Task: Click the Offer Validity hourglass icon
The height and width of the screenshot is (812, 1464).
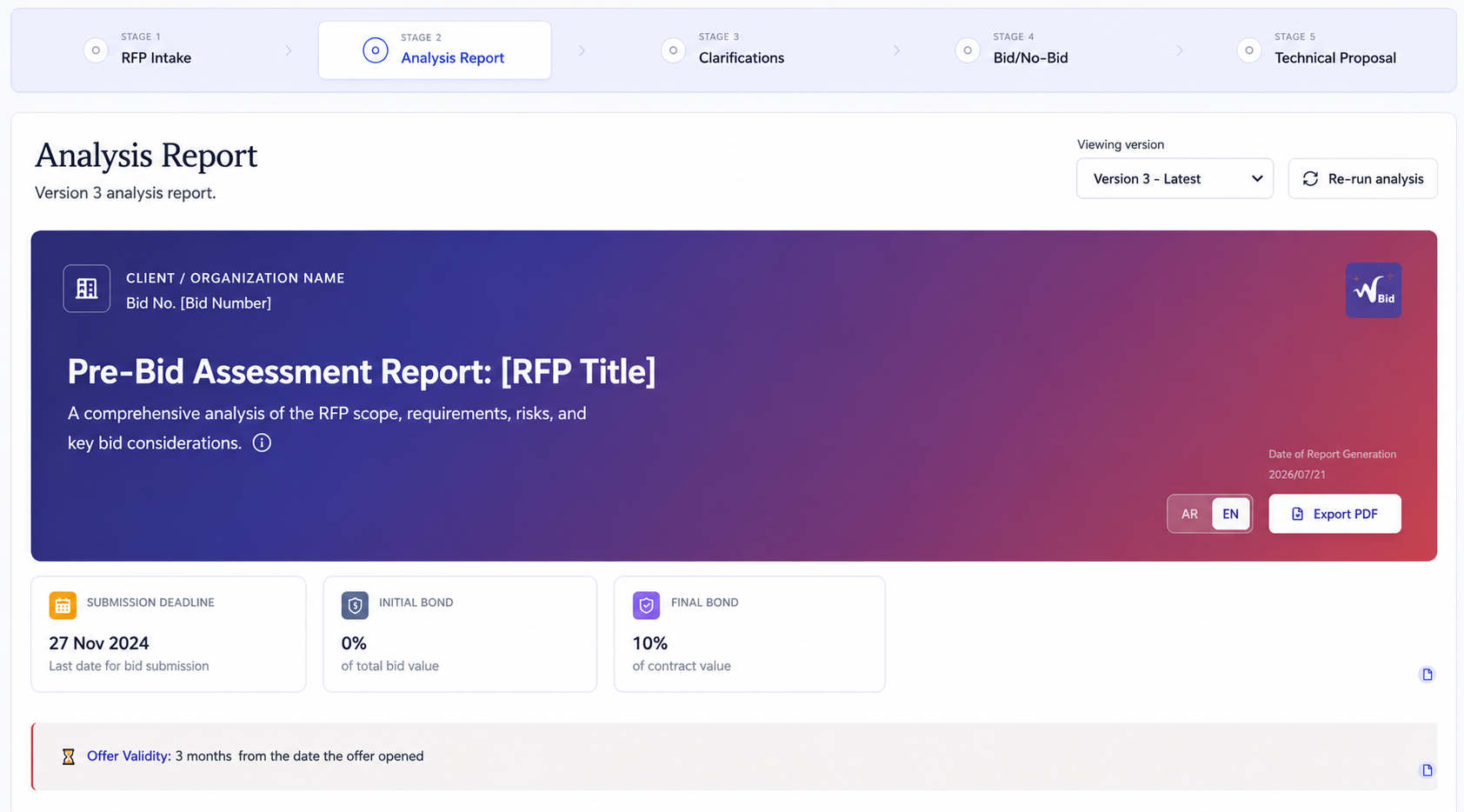Action: click(x=68, y=756)
